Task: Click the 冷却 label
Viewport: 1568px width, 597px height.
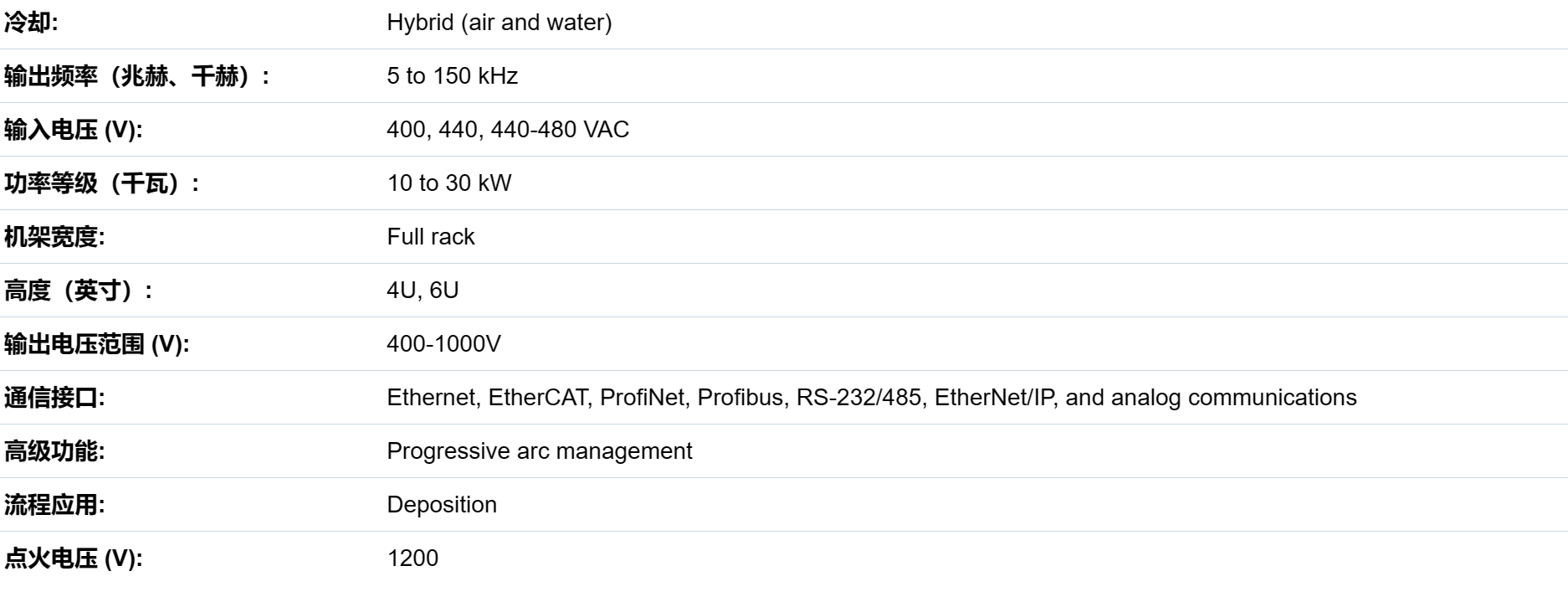Action: [x=31, y=23]
